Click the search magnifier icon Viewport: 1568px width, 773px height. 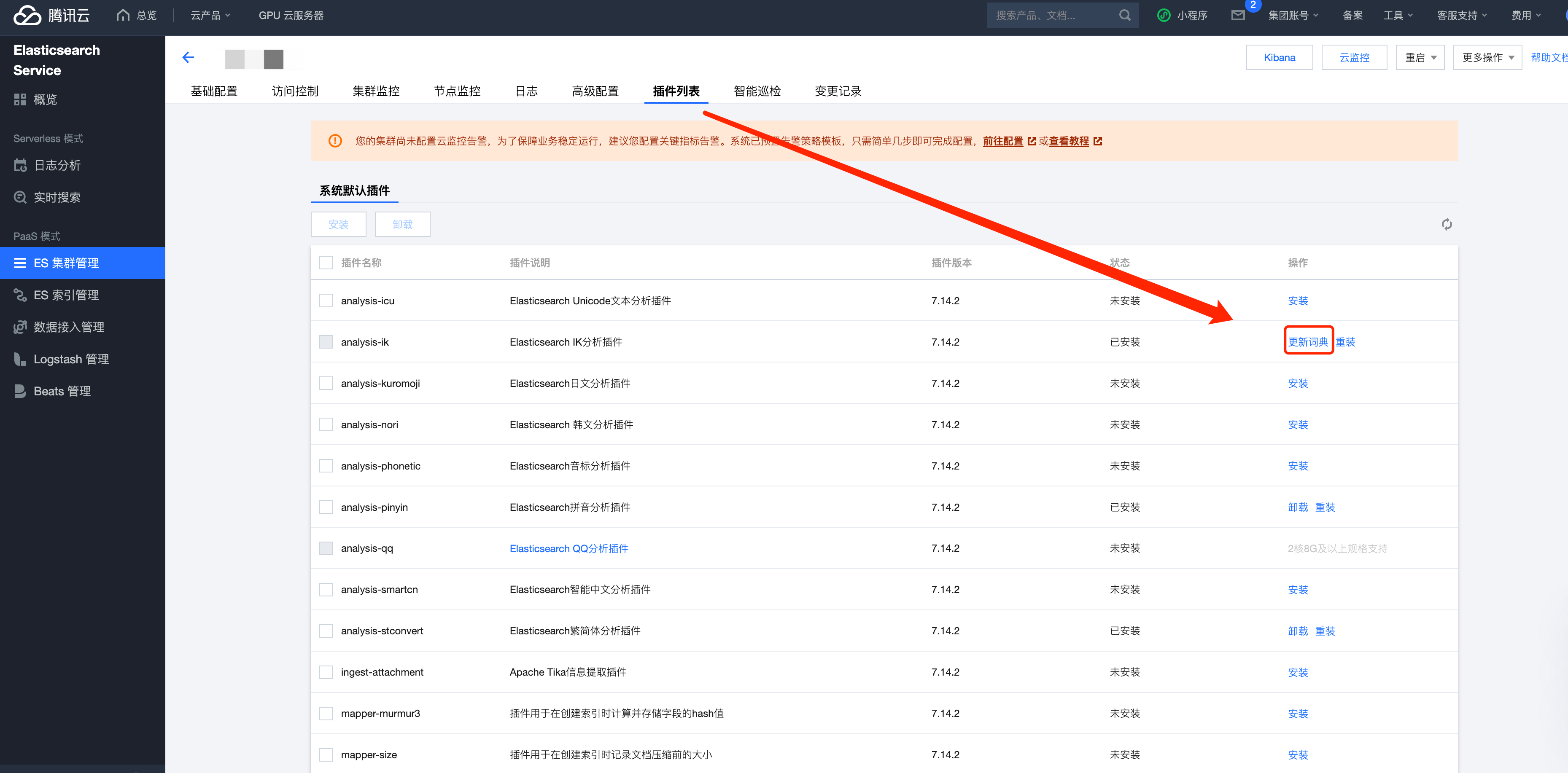1124,15
